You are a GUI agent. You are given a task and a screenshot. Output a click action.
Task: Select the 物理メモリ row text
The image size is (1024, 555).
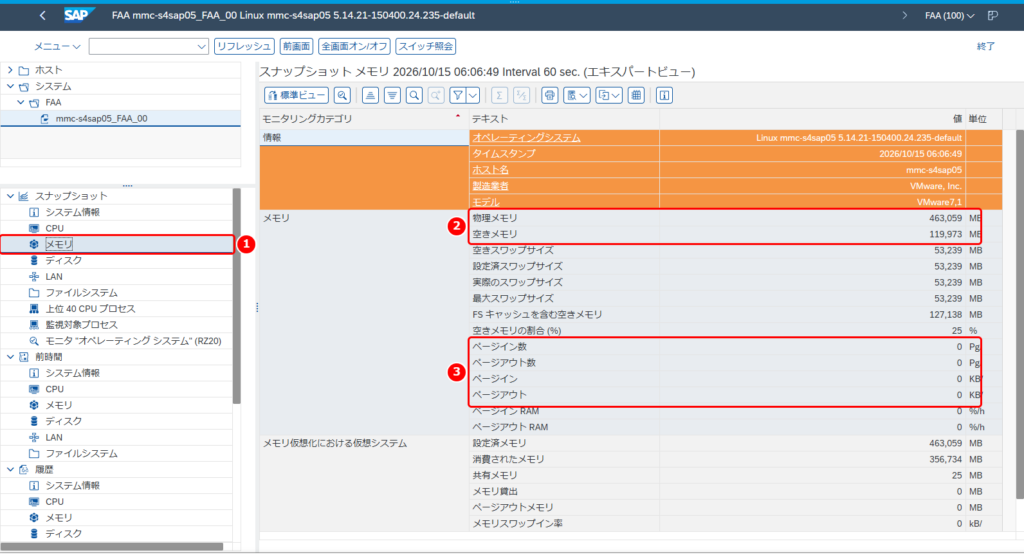495,218
